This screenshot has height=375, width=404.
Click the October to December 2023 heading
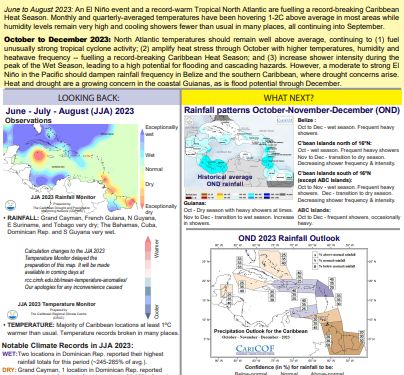coord(57,40)
